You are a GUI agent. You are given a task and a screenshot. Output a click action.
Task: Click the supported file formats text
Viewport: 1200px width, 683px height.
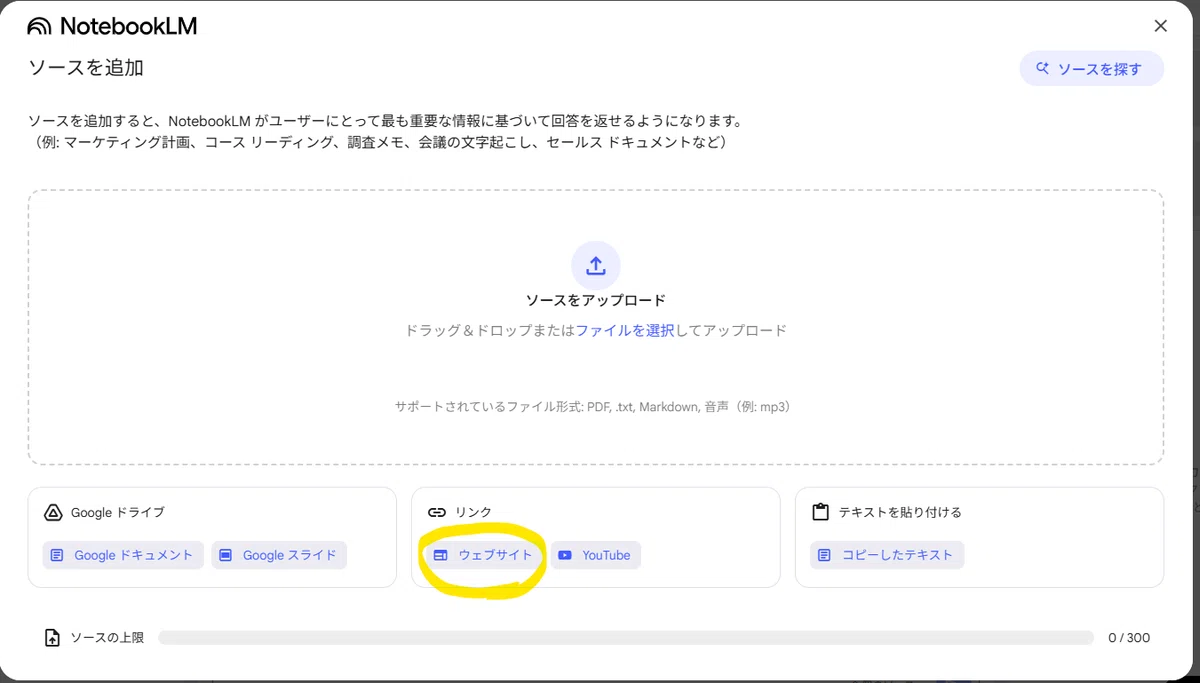pyautogui.click(x=593, y=407)
